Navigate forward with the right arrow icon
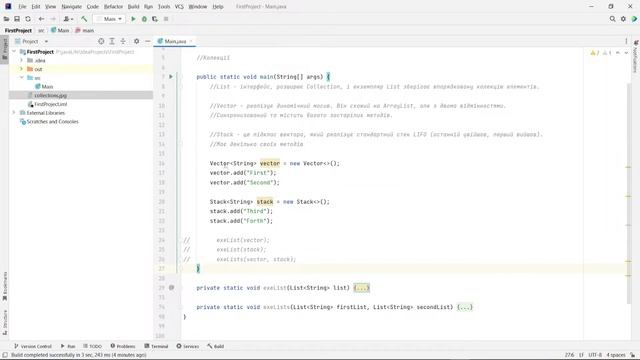Viewport: 640px width, 360px height. [x=53, y=19]
